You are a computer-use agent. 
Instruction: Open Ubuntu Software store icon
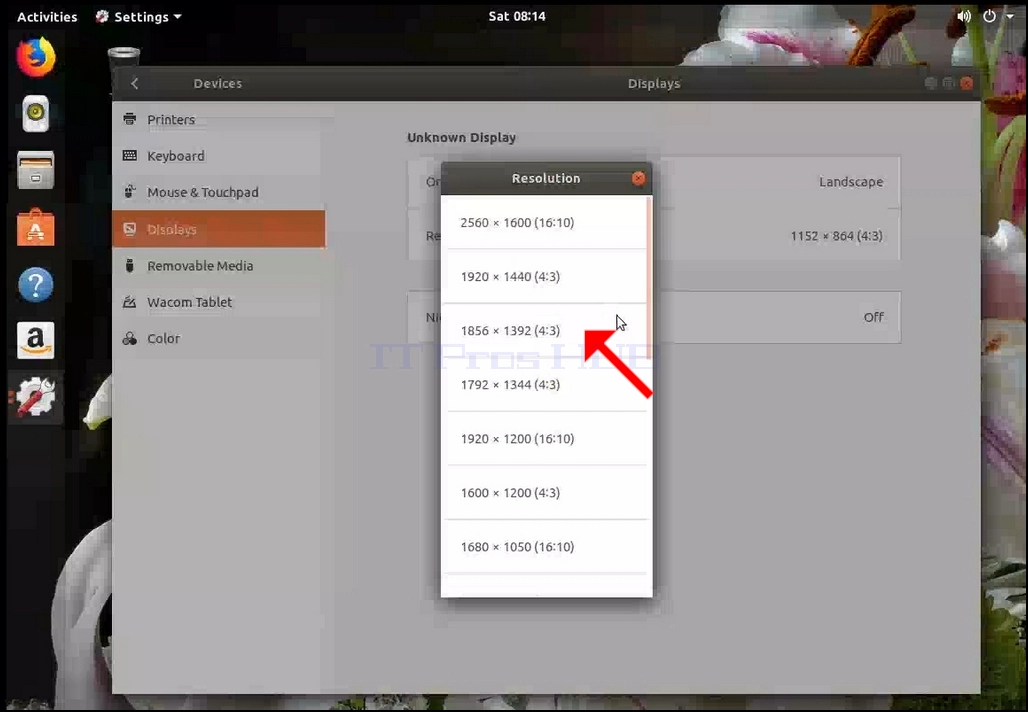[x=35, y=227]
